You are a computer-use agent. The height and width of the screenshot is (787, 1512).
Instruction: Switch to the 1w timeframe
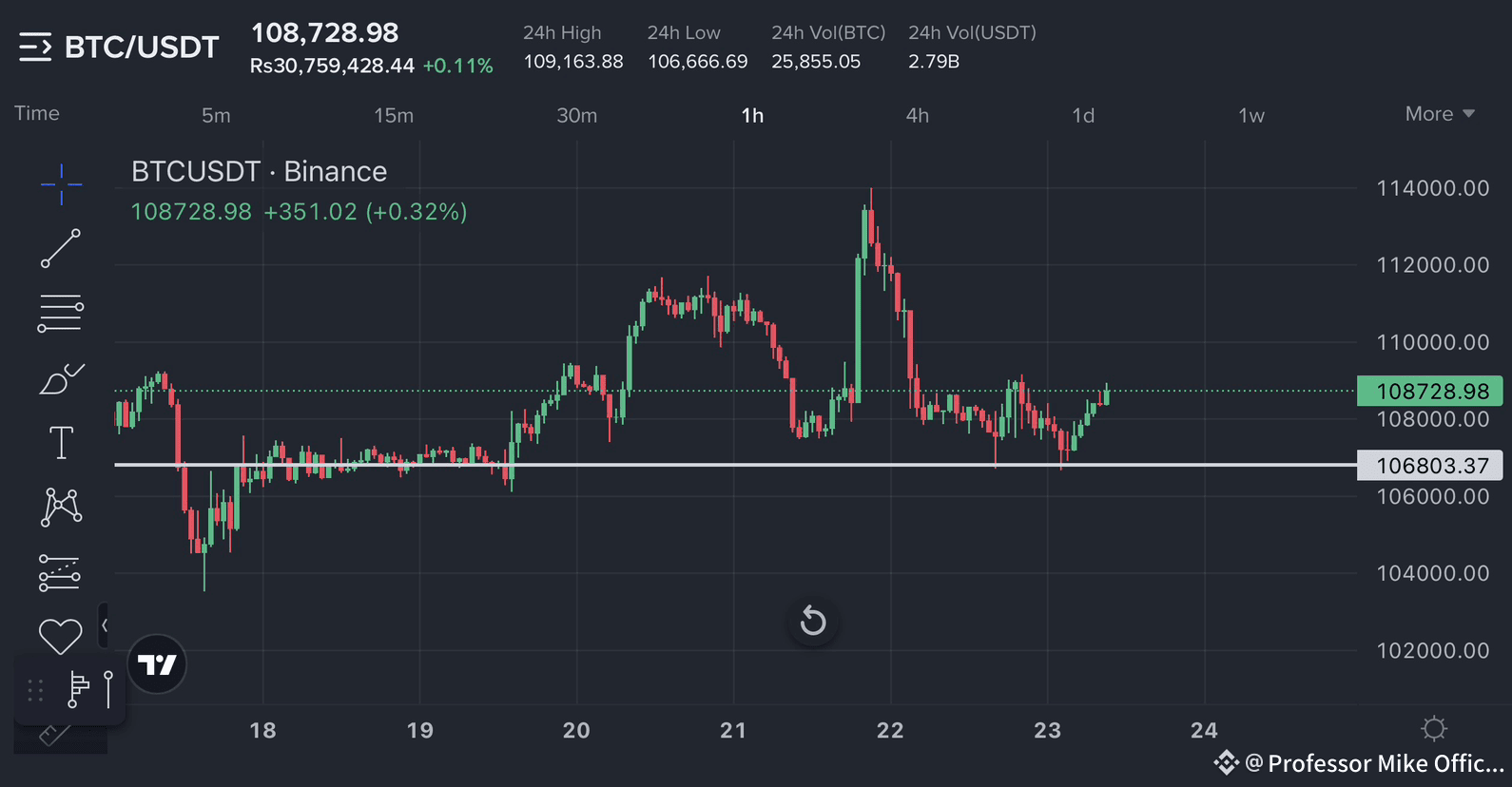coord(1251,115)
